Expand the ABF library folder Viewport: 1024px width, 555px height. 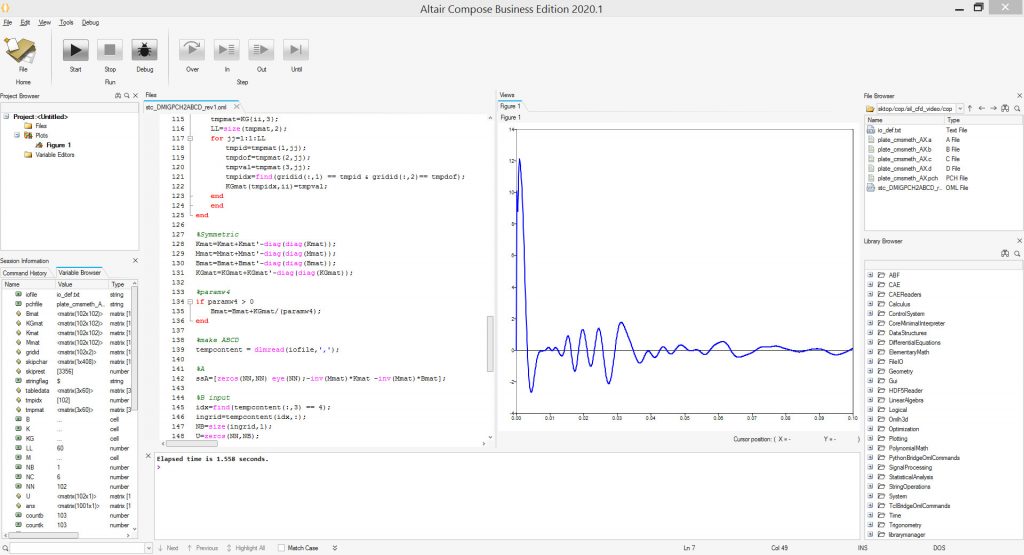870,274
